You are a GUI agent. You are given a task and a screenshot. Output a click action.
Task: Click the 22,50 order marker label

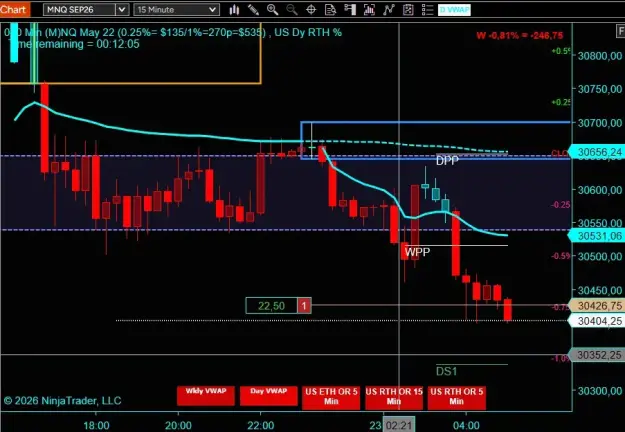271,306
